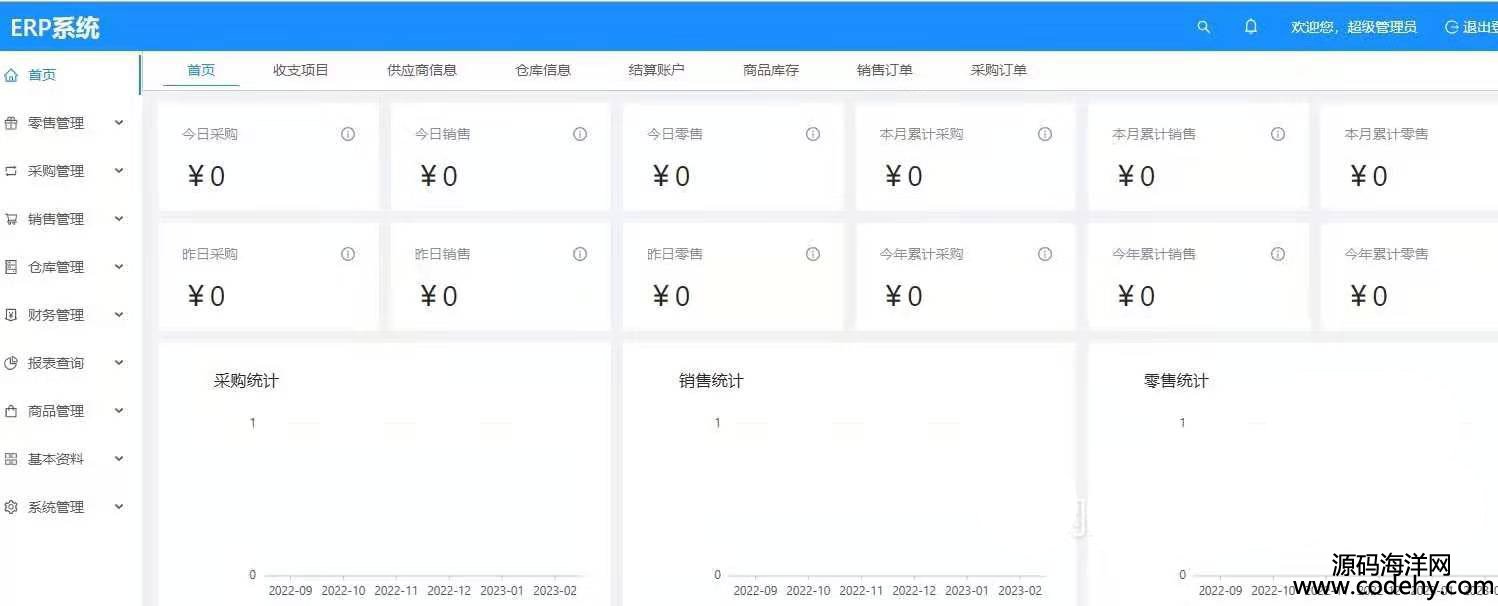Click 2022-09 label on 采购统计 chart

(291, 591)
